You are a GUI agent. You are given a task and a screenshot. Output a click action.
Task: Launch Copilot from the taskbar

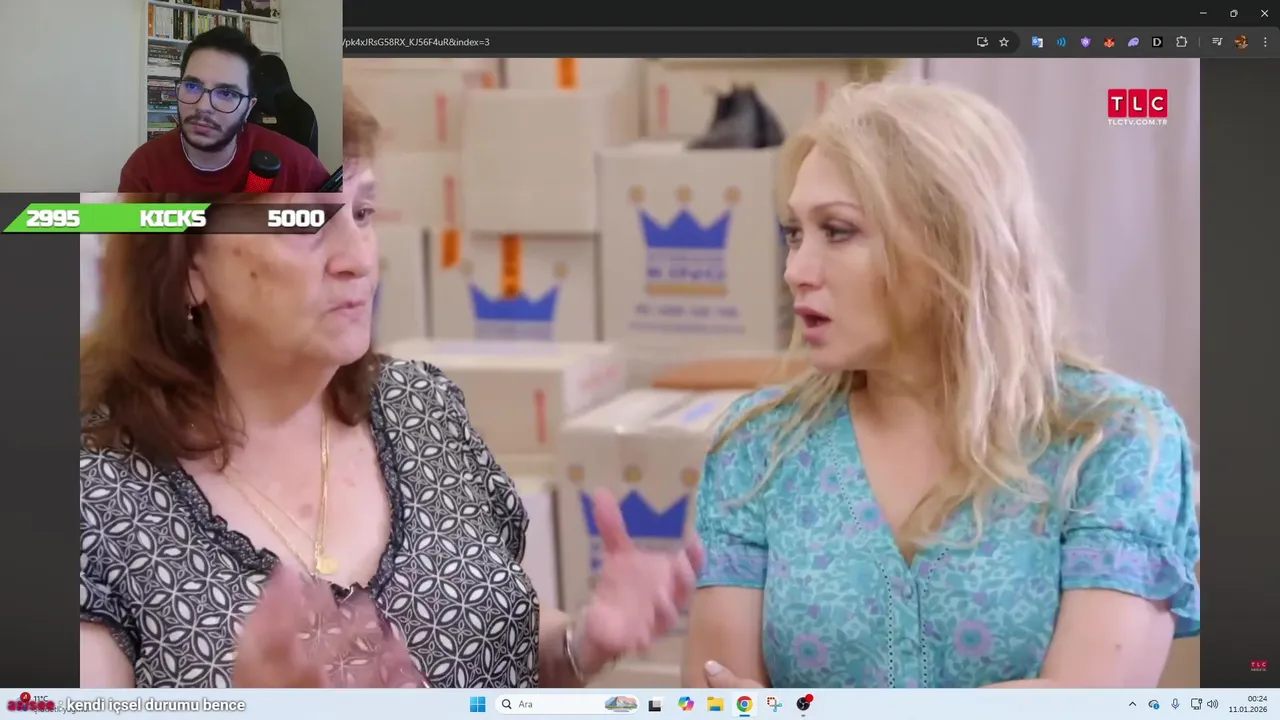[685, 704]
